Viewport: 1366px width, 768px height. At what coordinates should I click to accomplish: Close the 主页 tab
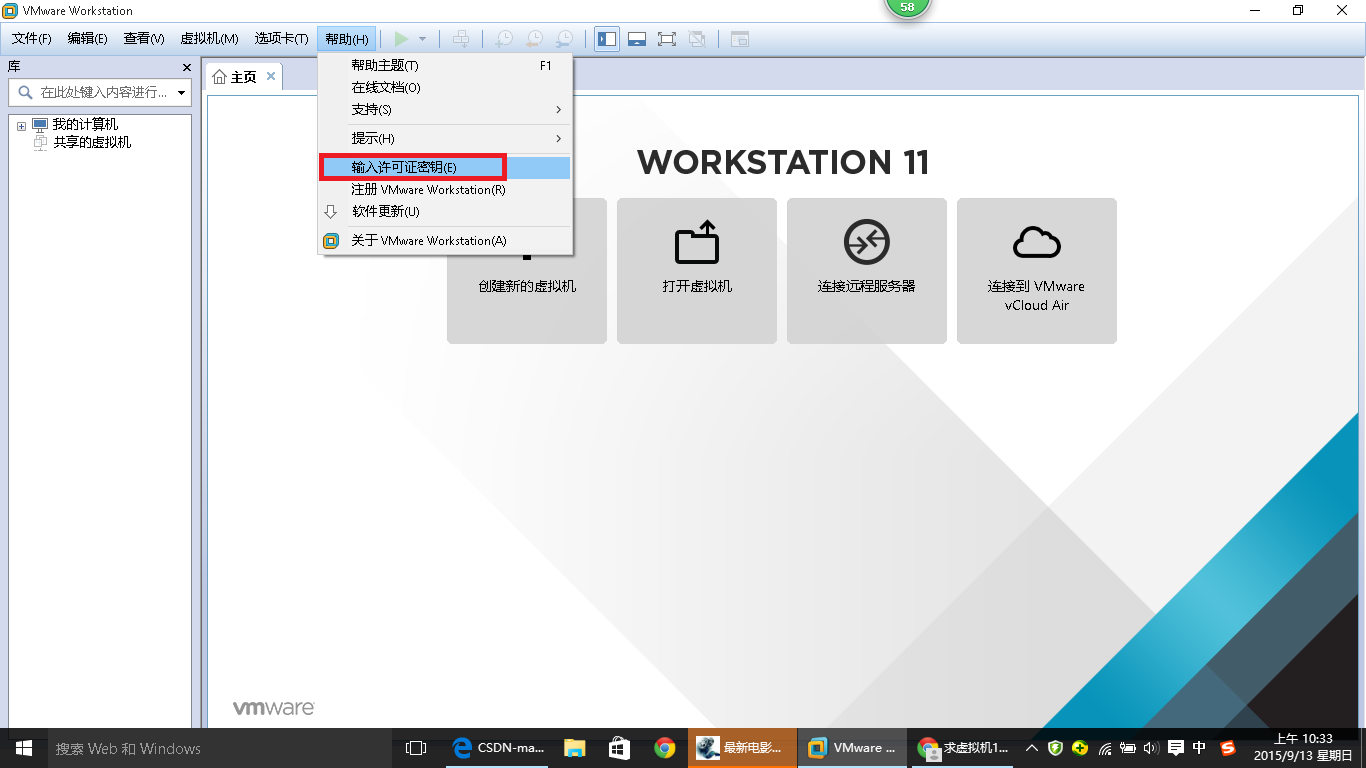click(x=270, y=76)
